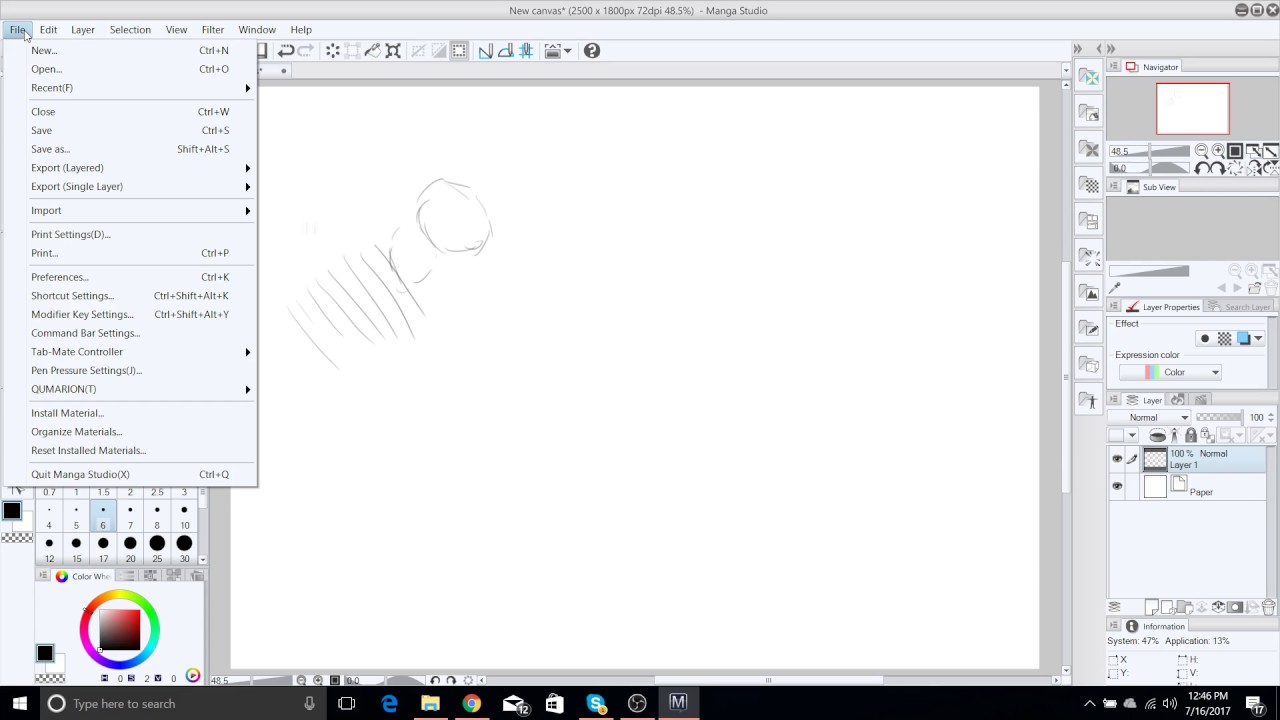Click the Fill bucket toolbar icon

(x=373, y=51)
